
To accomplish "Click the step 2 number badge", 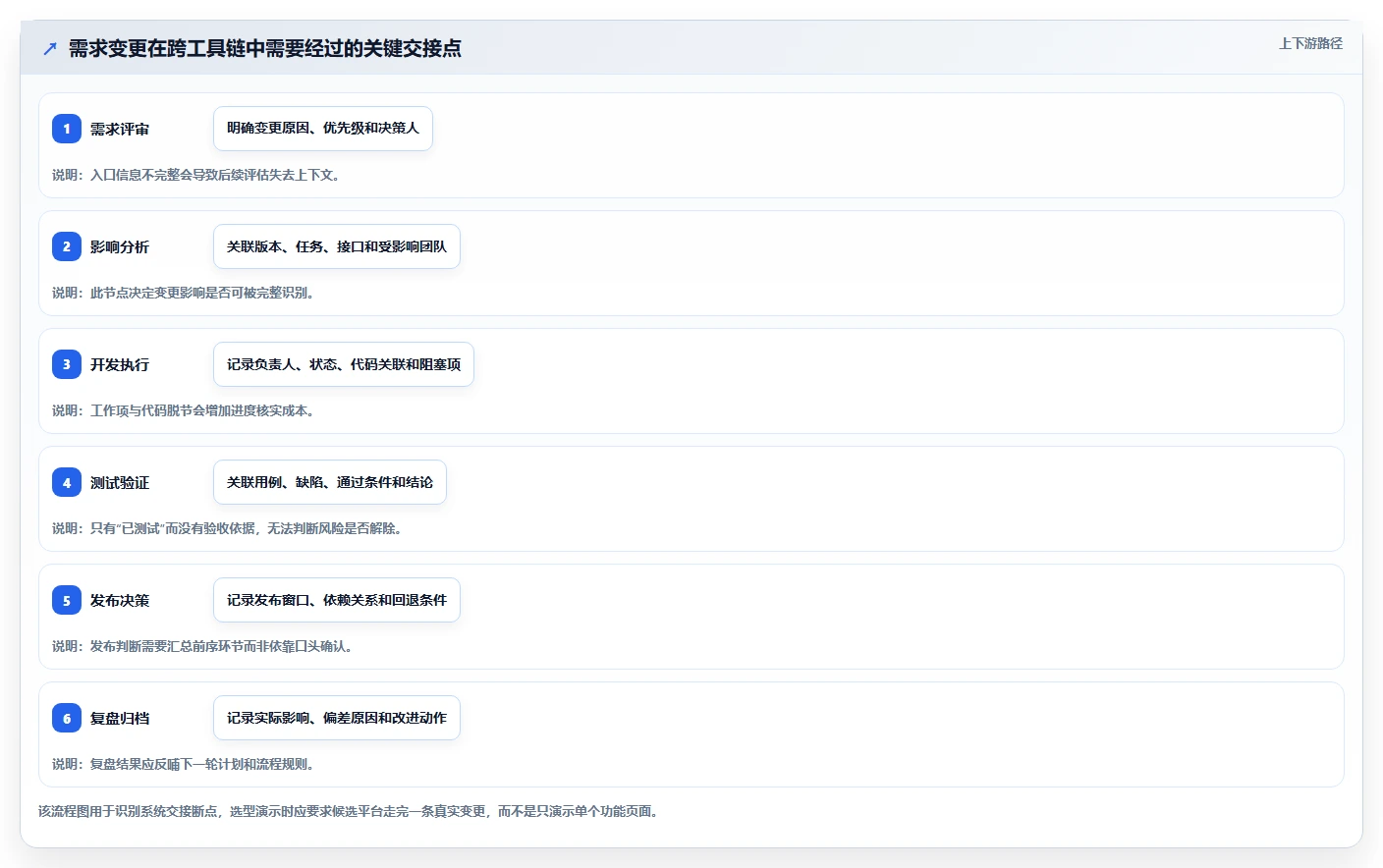I will [x=67, y=246].
